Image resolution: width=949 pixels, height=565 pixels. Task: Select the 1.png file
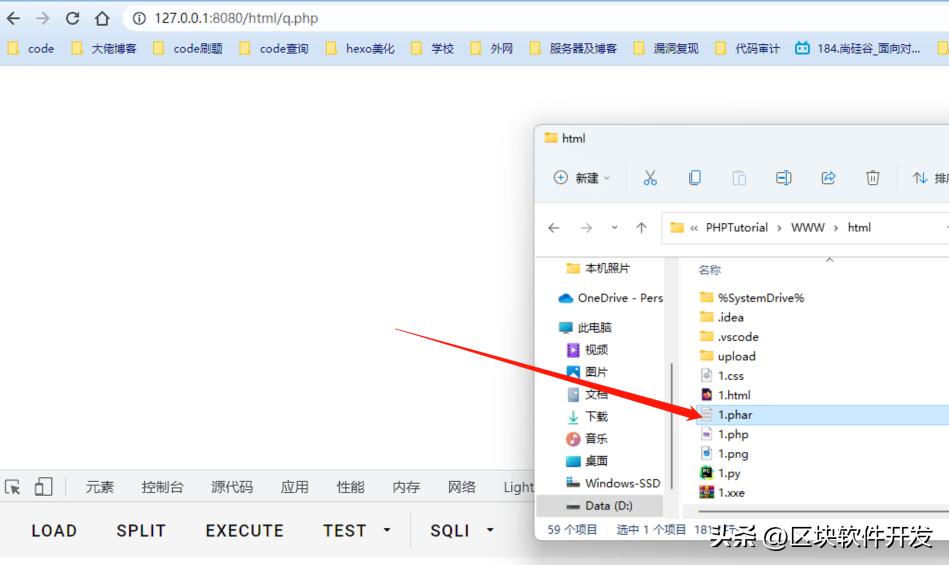(x=724, y=454)
